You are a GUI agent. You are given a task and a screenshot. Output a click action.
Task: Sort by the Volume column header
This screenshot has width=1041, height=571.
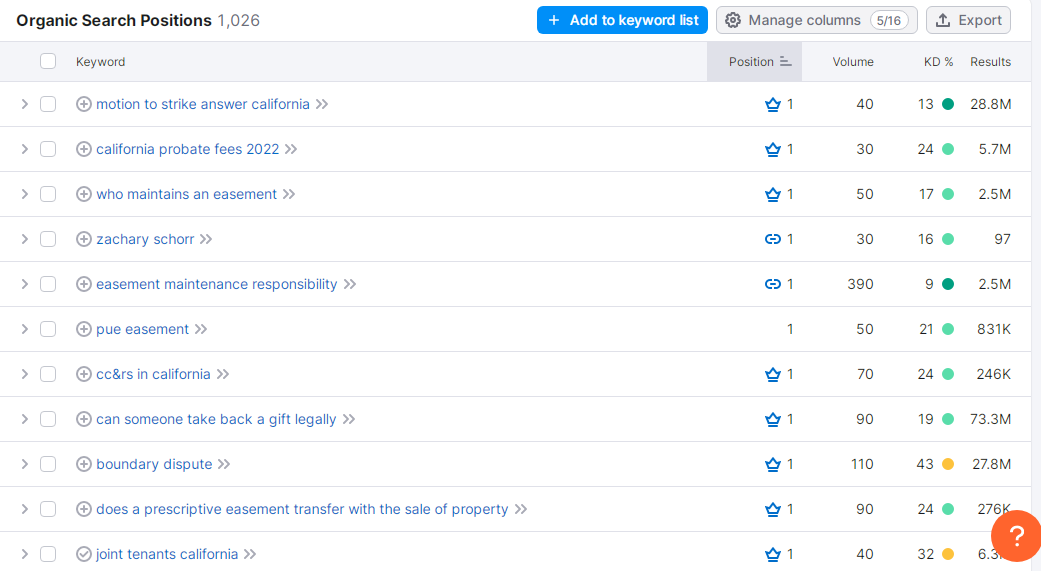pyautogui.click(x=852, y=62)
